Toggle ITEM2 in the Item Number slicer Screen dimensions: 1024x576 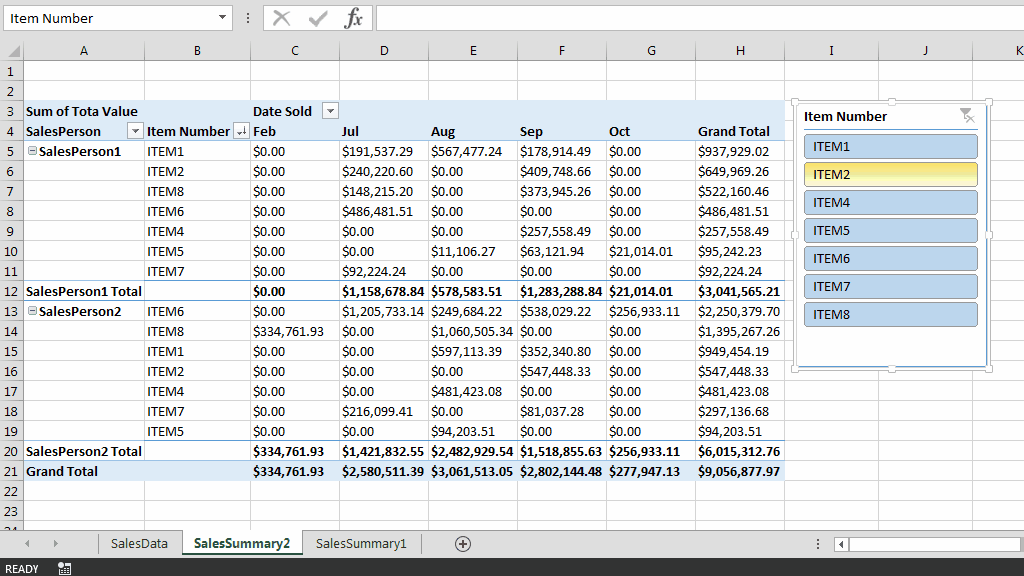tap(891, 174)
